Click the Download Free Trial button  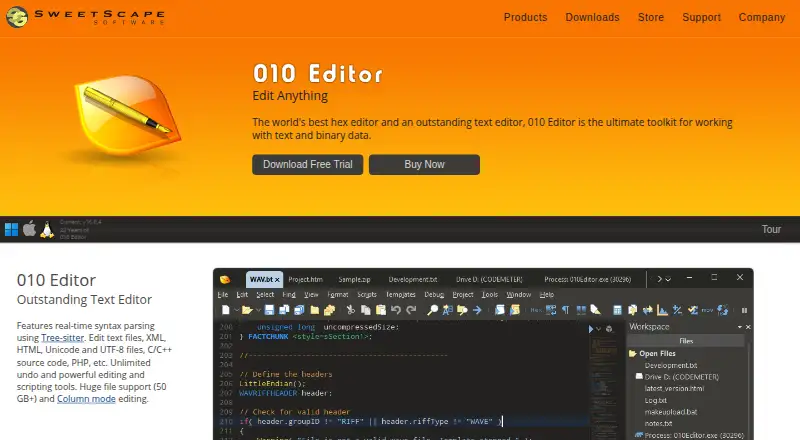pos(308,164)
